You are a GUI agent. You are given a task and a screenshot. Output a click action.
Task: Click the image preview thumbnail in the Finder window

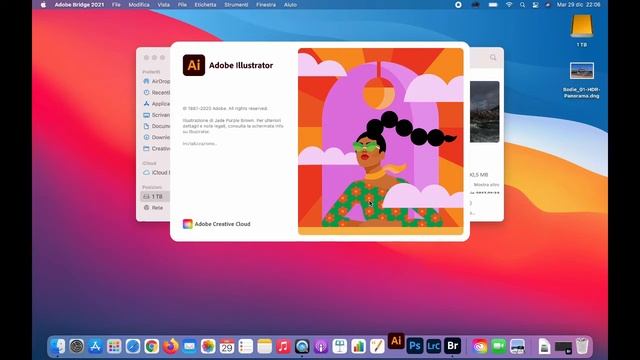[x=484, y=112]
